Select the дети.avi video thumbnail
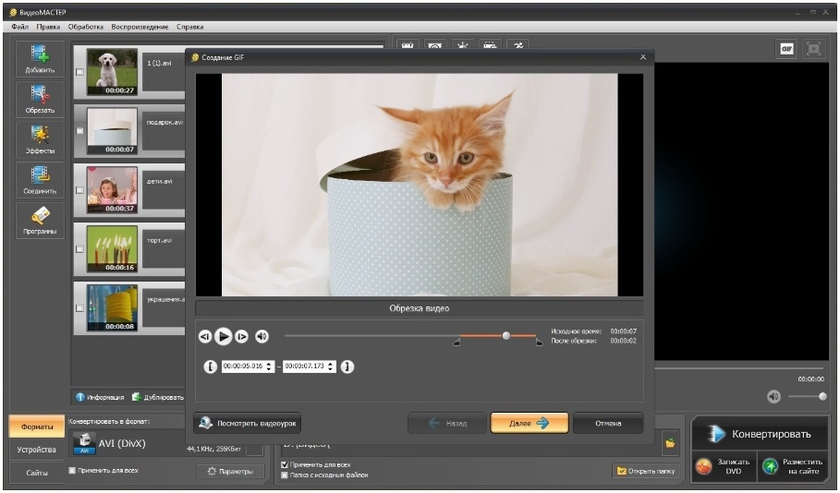This screenshot has height=493, width=840. (x=112, y=187)
